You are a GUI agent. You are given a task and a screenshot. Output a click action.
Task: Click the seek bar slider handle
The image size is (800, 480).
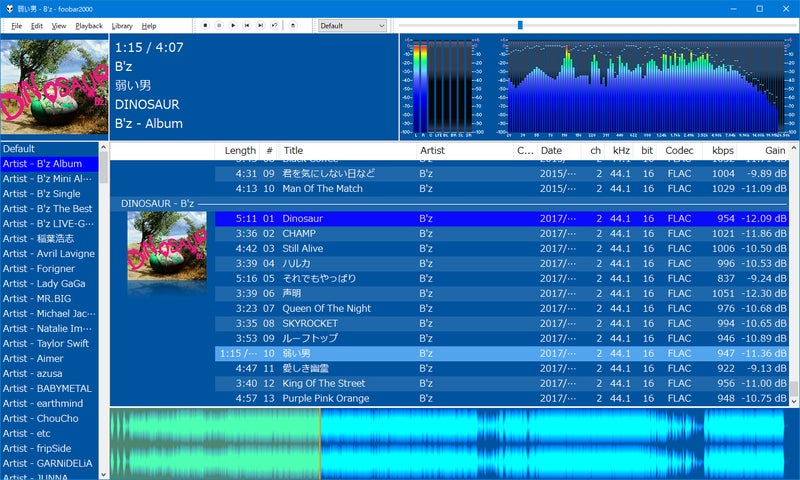pyautogui.click(x=520, y=25)
